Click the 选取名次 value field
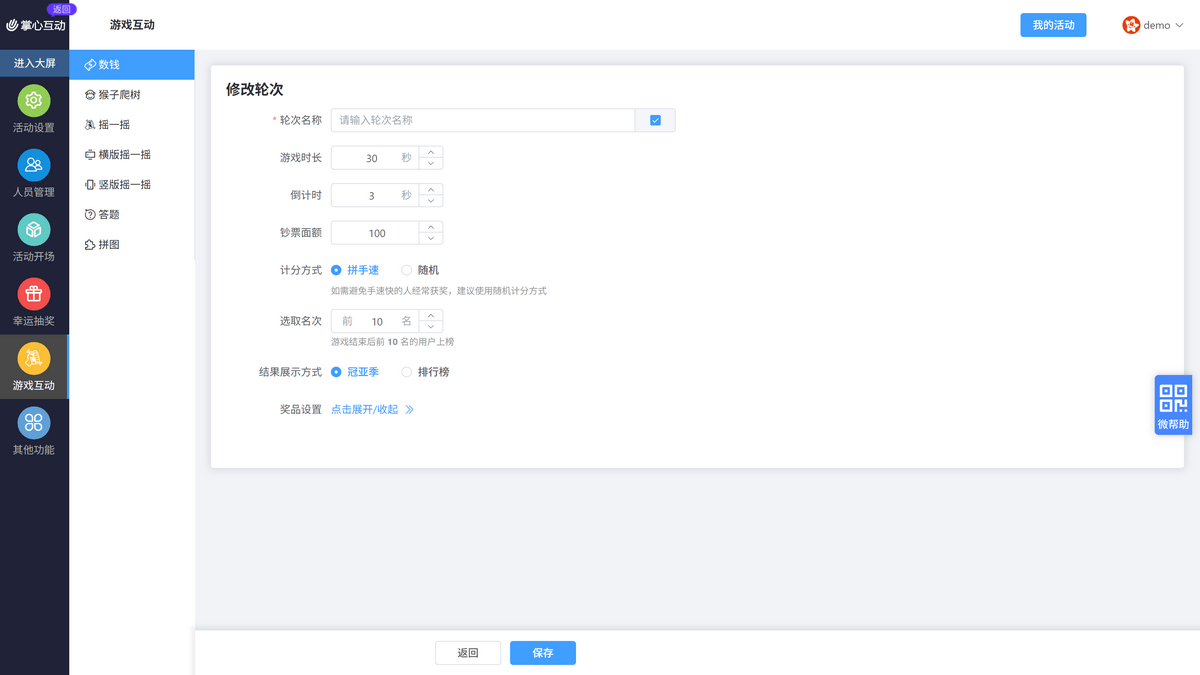 coord(375,321)
